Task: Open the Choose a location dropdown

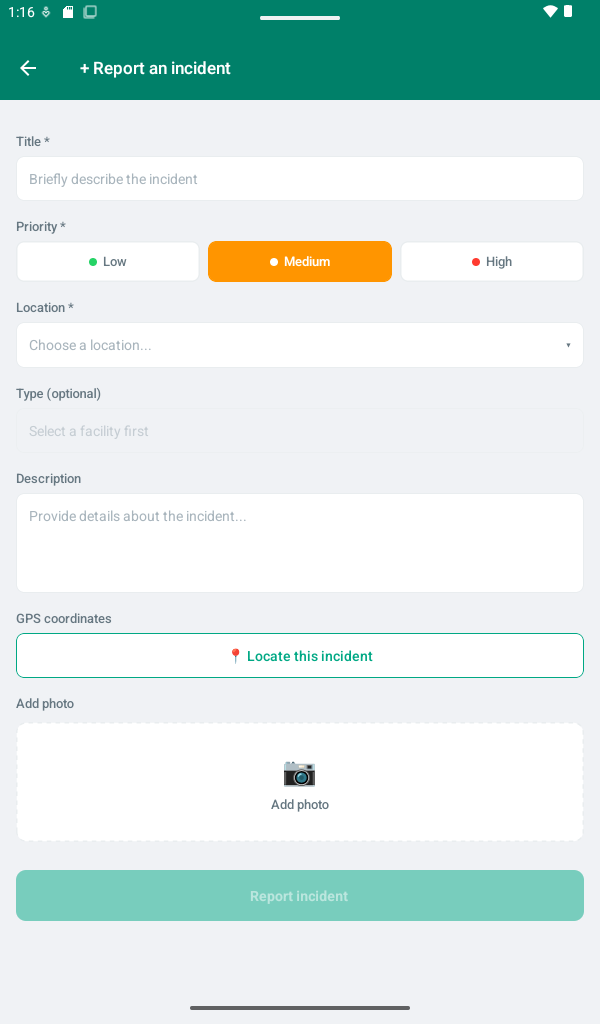Action: (300, 345)
